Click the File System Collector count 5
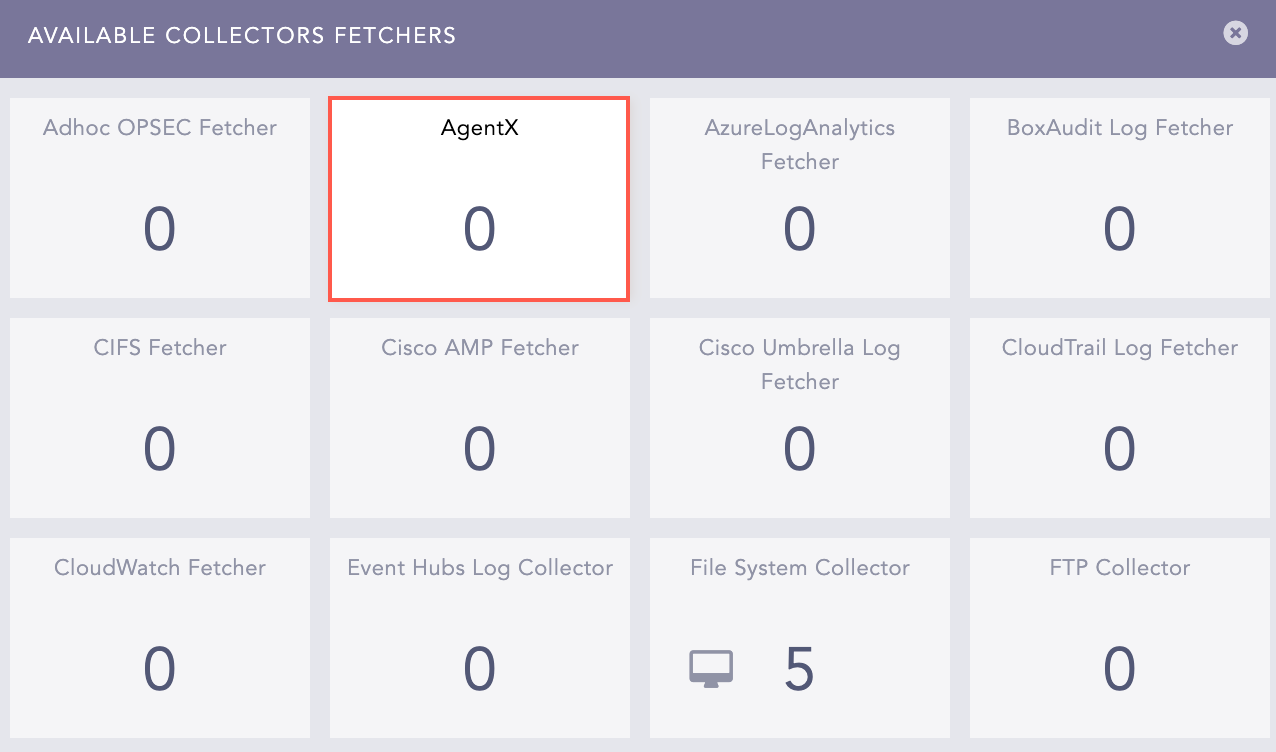 click(799, 669)
